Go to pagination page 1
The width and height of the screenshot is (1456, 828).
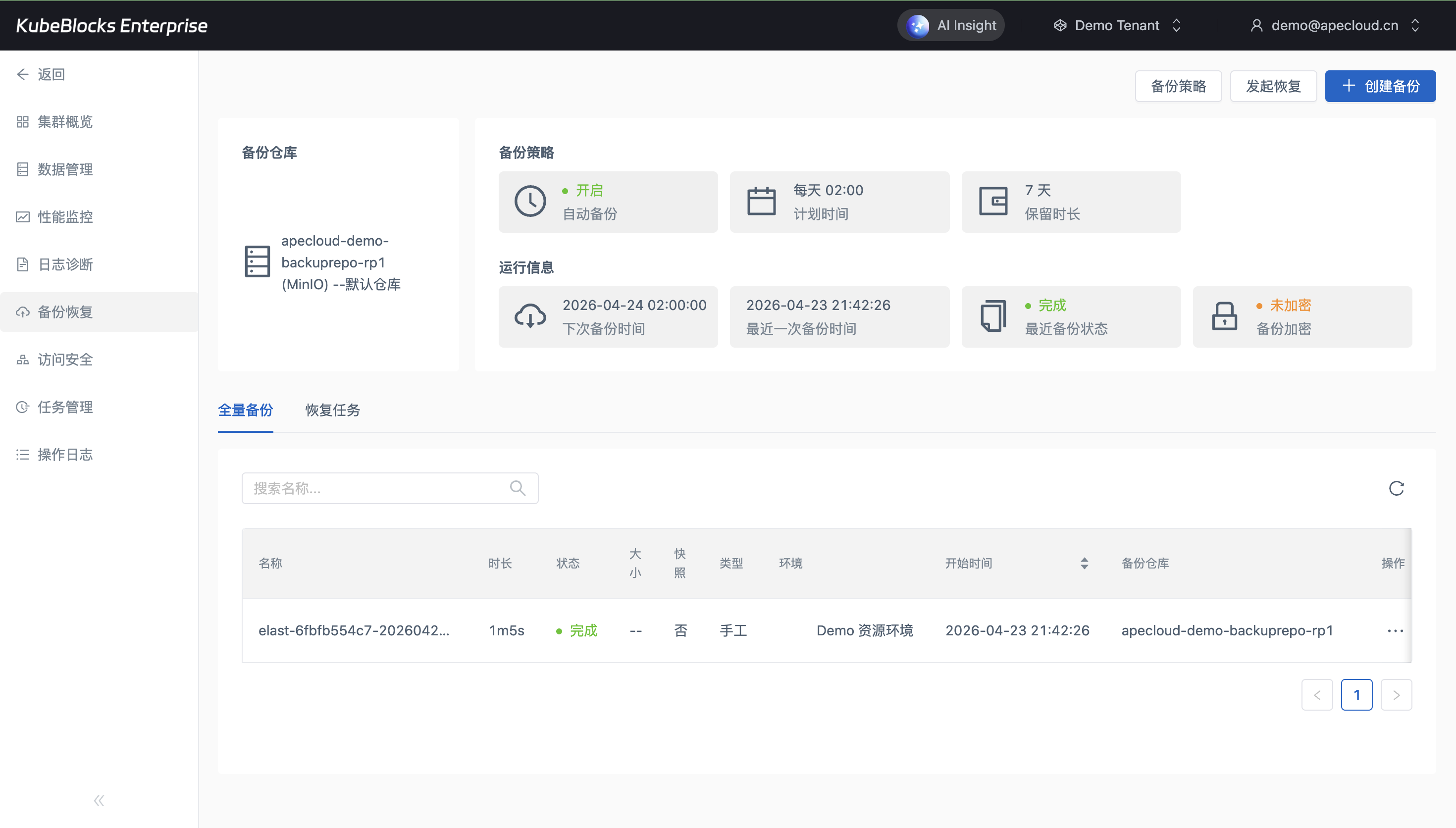point(1356,695)
